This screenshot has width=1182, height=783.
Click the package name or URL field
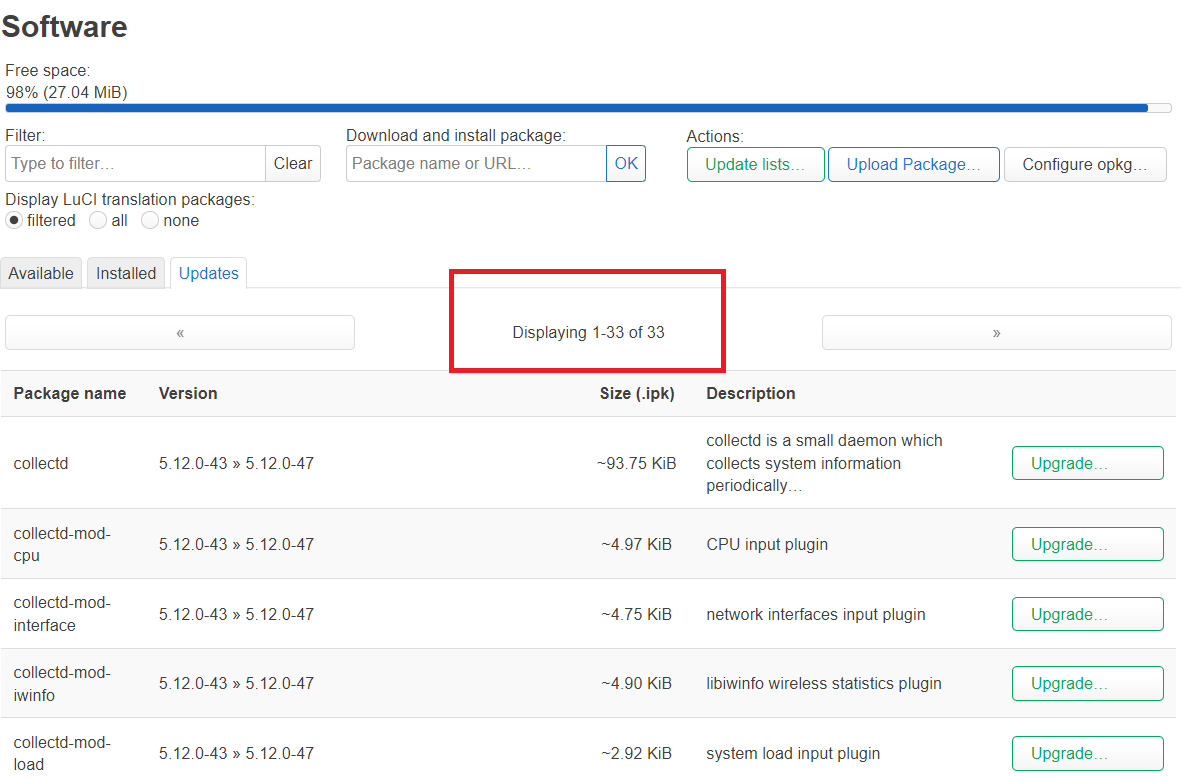tap(476, 163)
